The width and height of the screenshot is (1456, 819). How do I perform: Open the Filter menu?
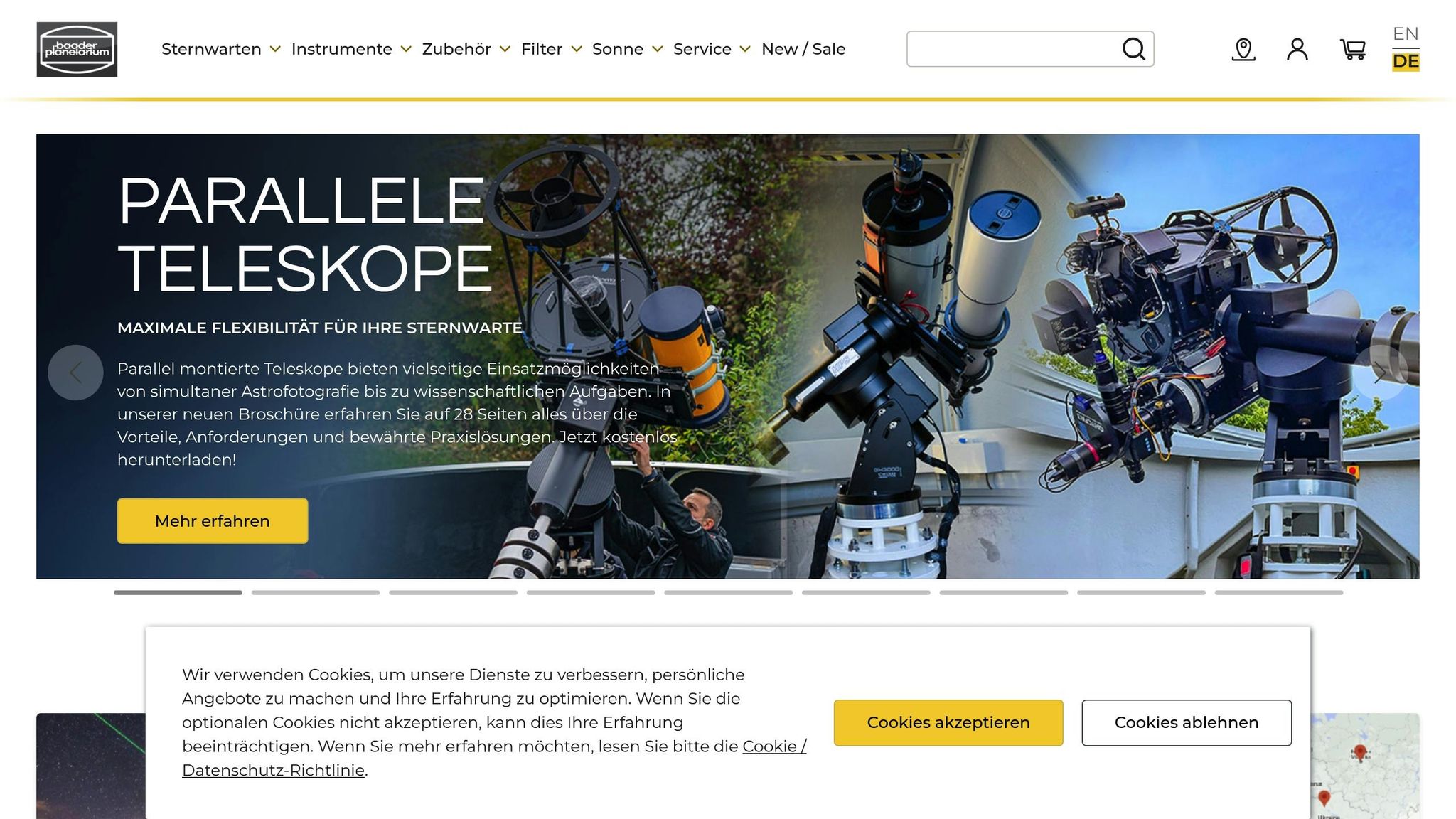[552, 49]
